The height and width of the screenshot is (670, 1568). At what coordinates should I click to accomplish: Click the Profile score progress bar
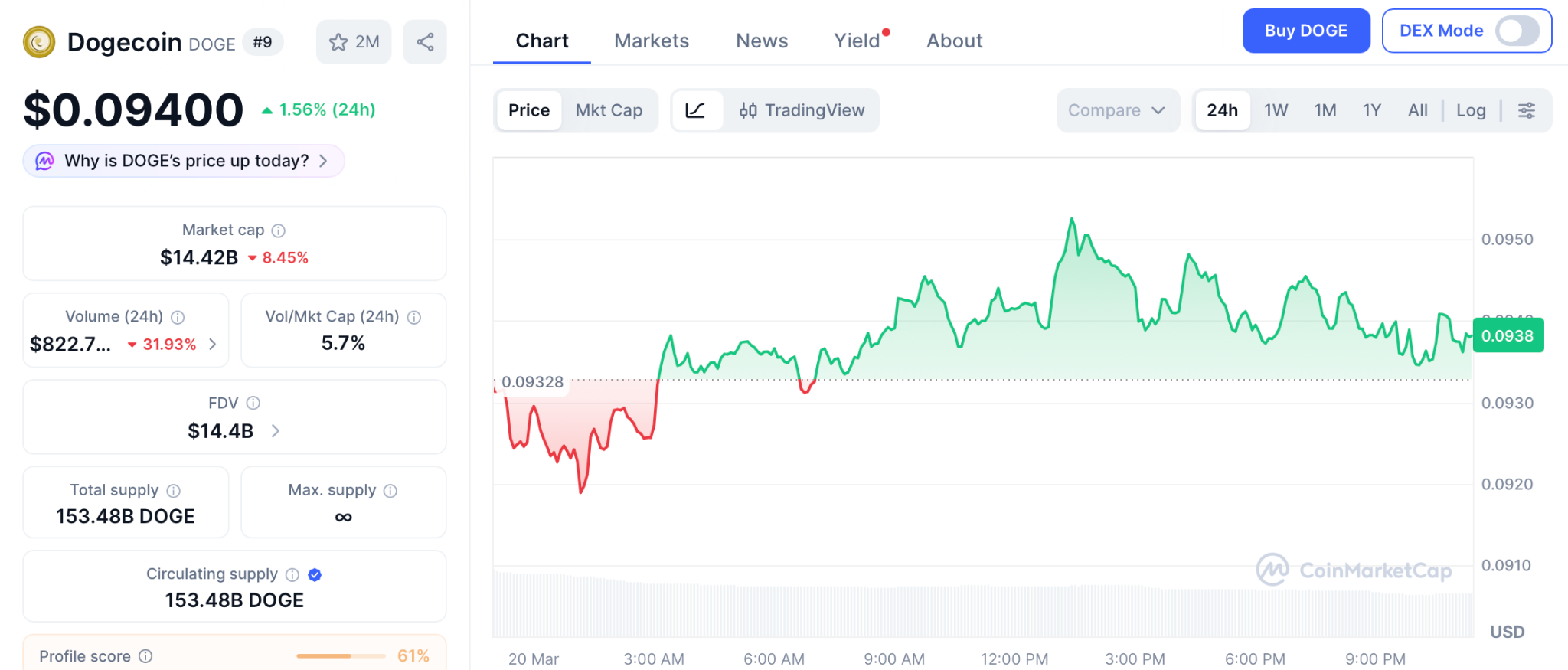(x=341, y=656)
